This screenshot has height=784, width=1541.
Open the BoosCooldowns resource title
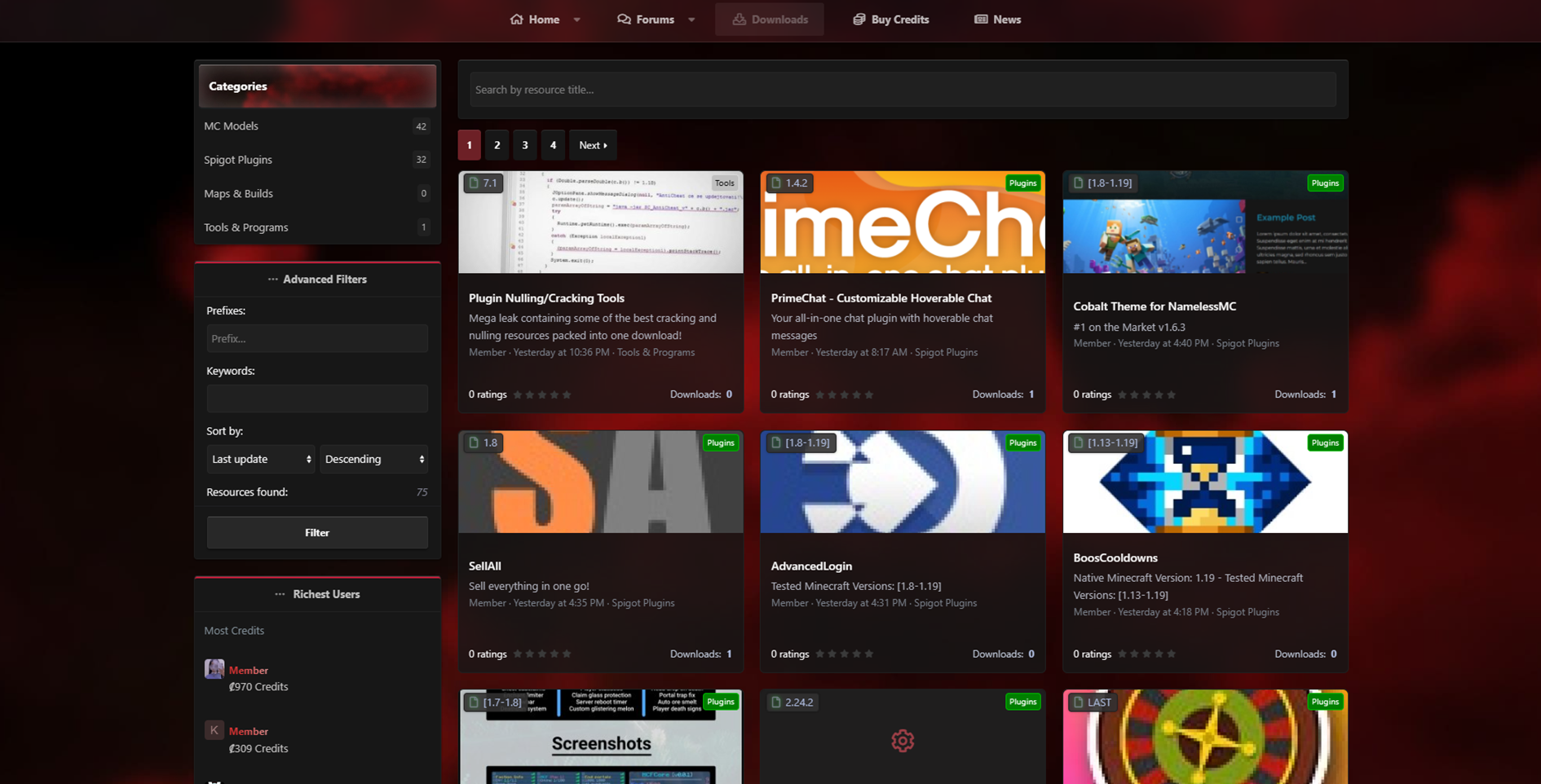(1115, 557)
